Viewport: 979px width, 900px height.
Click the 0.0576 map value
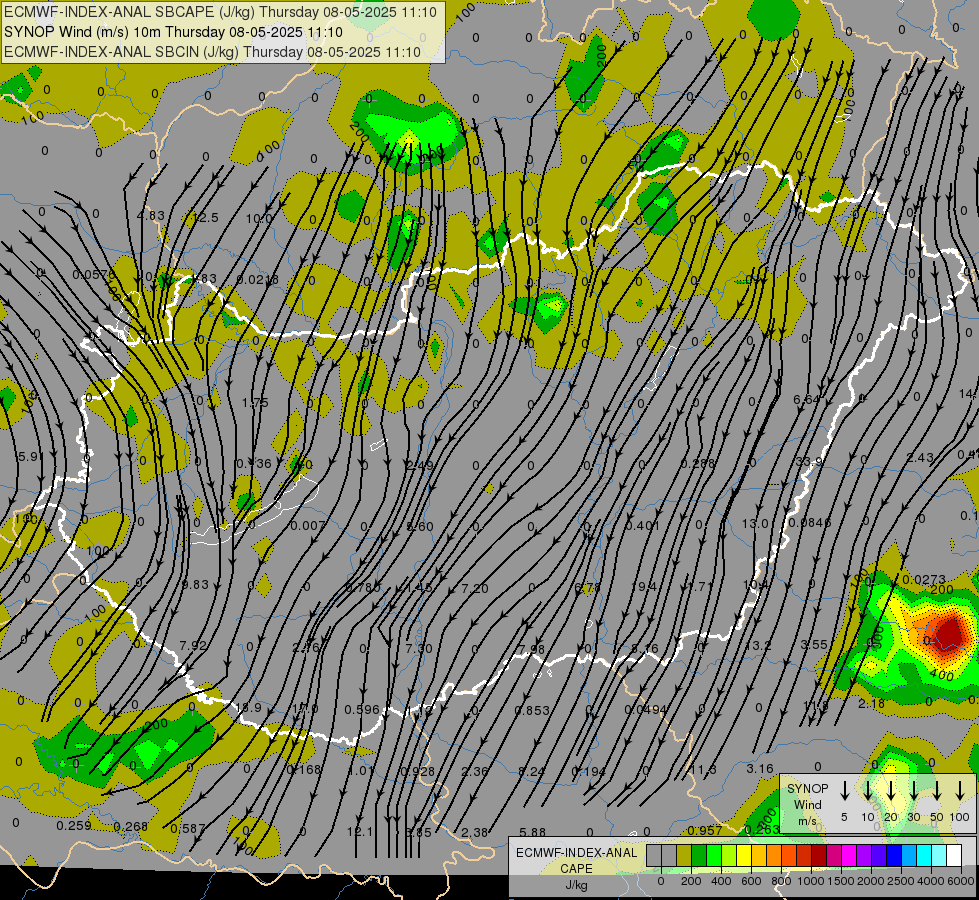point(94,274)
